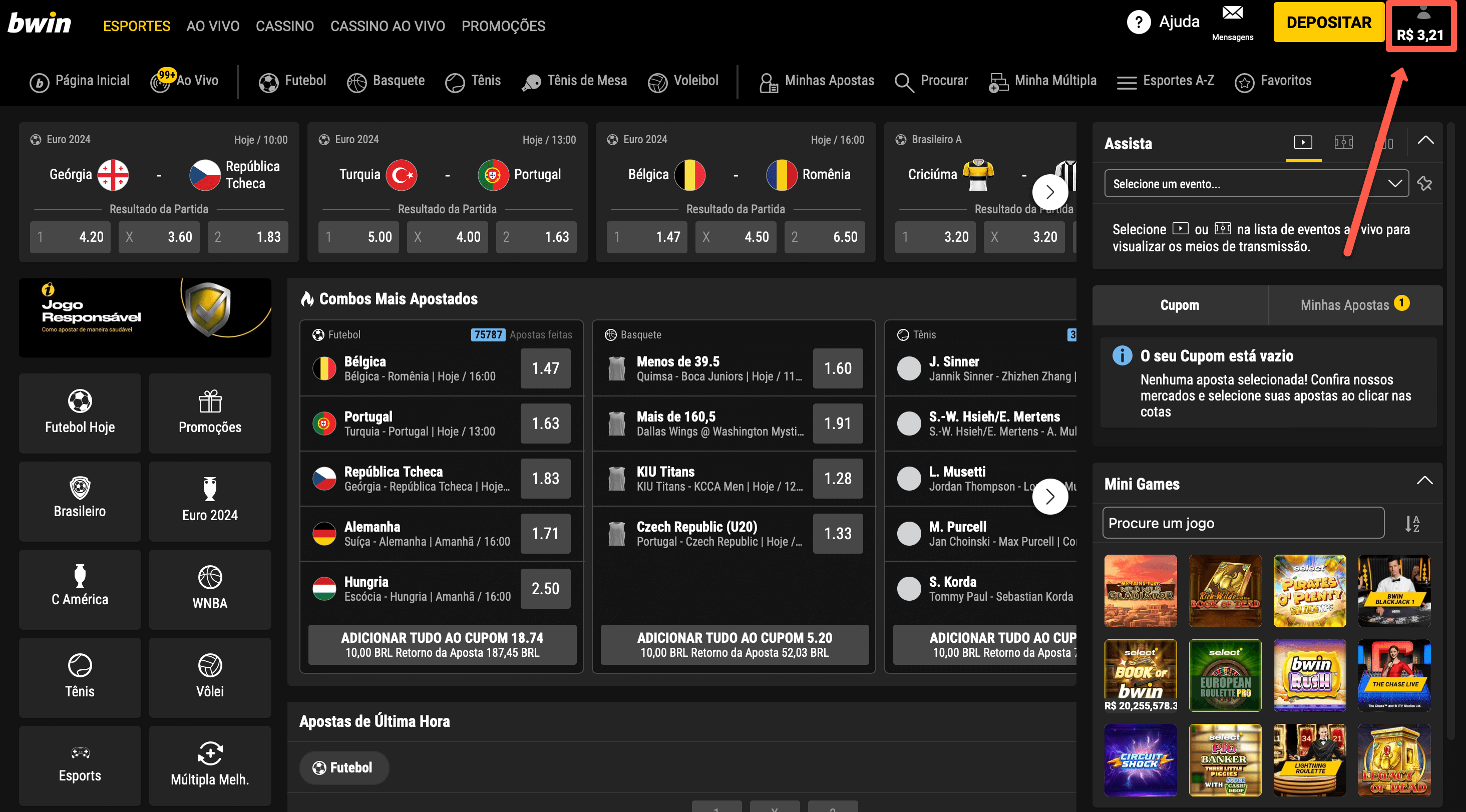
Task: Open the AO VIVO top tab
Action: [x=213, y=26]
